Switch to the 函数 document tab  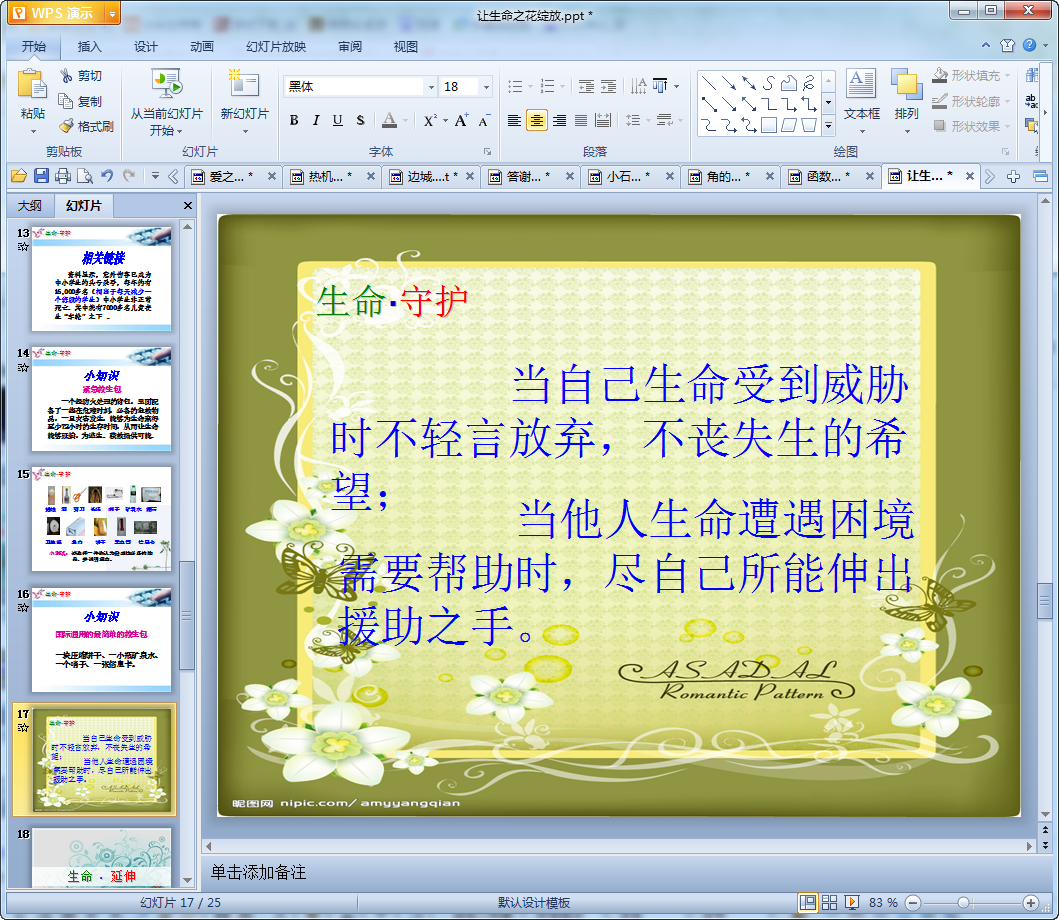pos(829,176)
